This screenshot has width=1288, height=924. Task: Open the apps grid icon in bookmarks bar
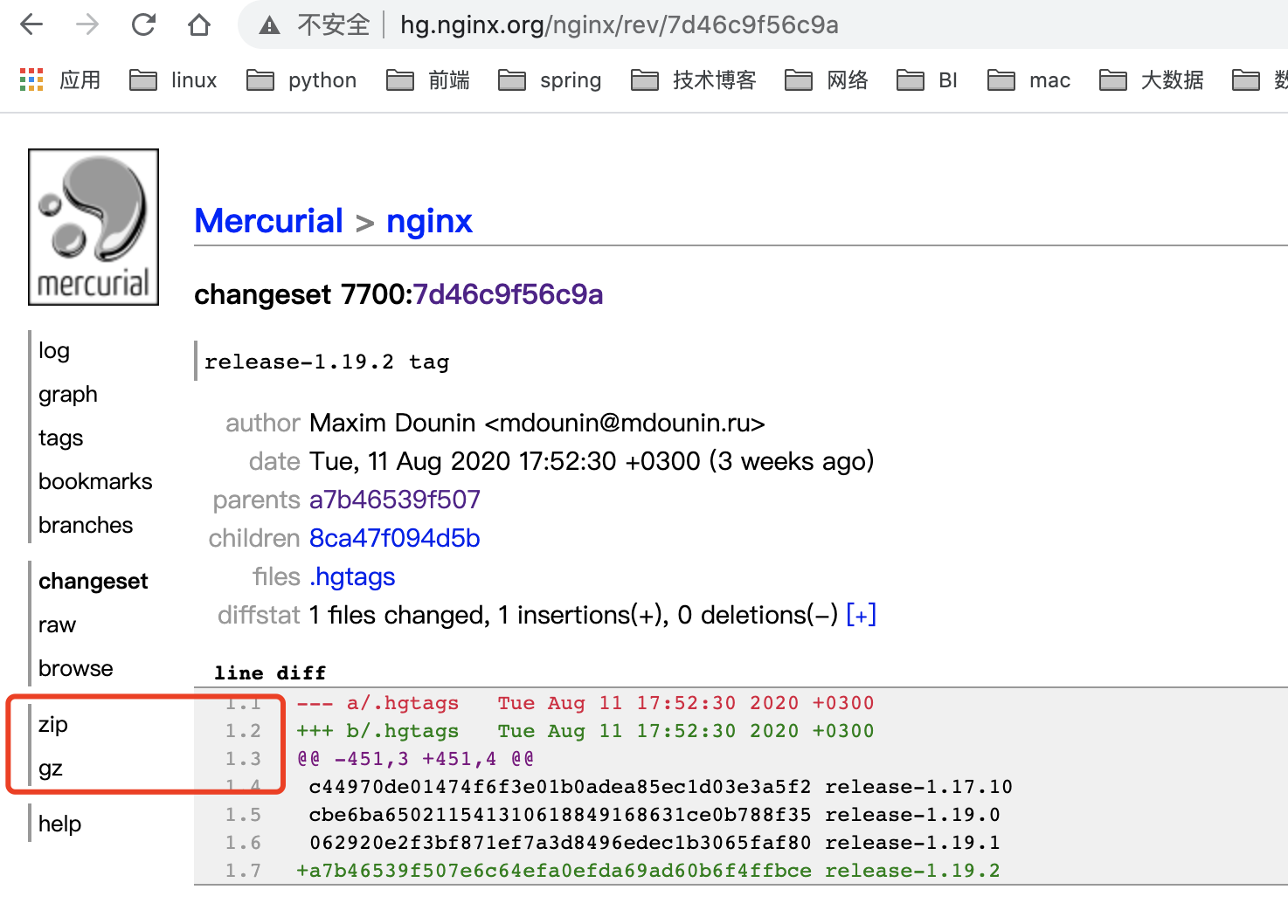[x=31, y=79]
